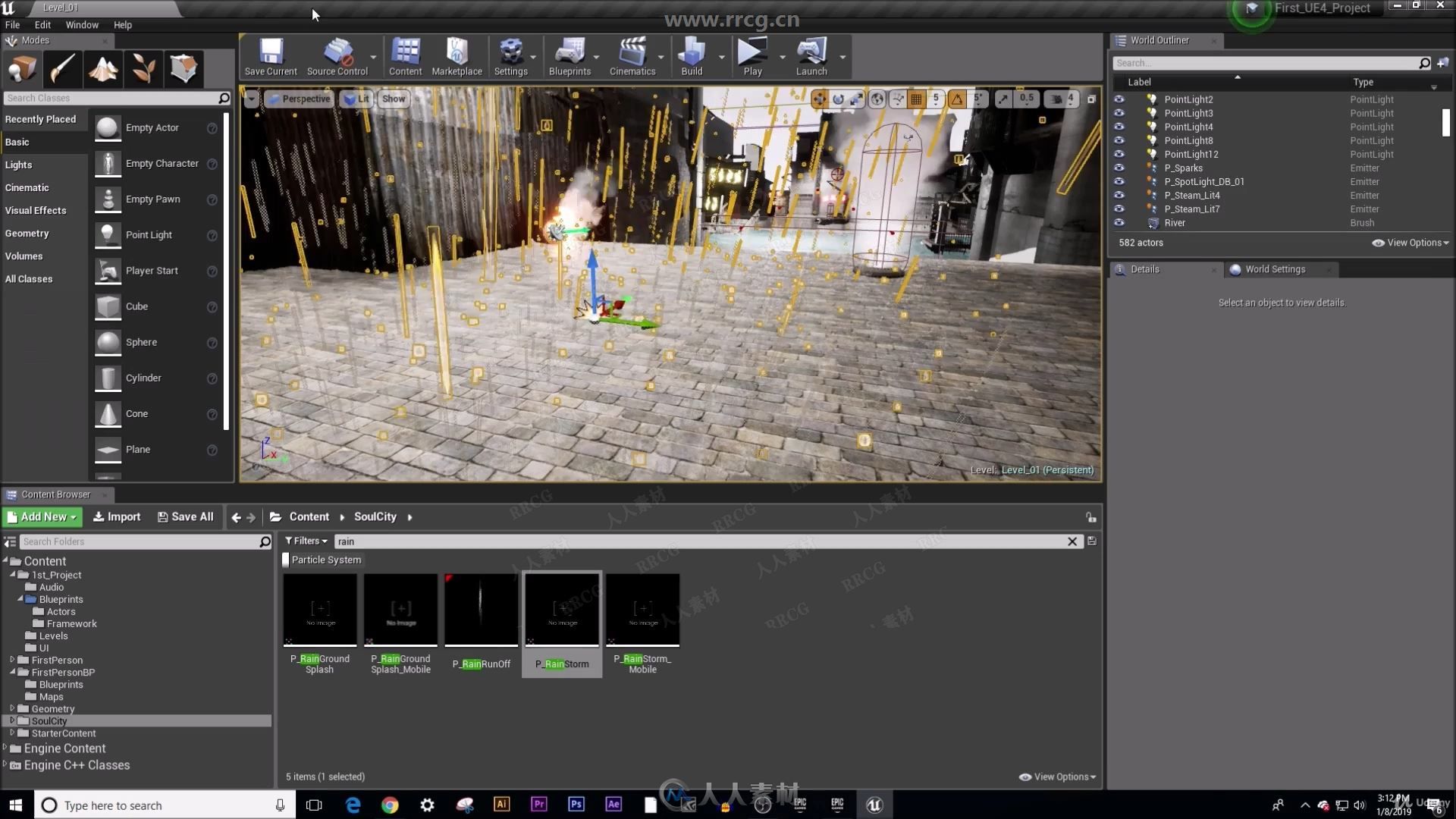Click the Launch toolbar icon
The image size is (1456, 819).
[811, 57]
